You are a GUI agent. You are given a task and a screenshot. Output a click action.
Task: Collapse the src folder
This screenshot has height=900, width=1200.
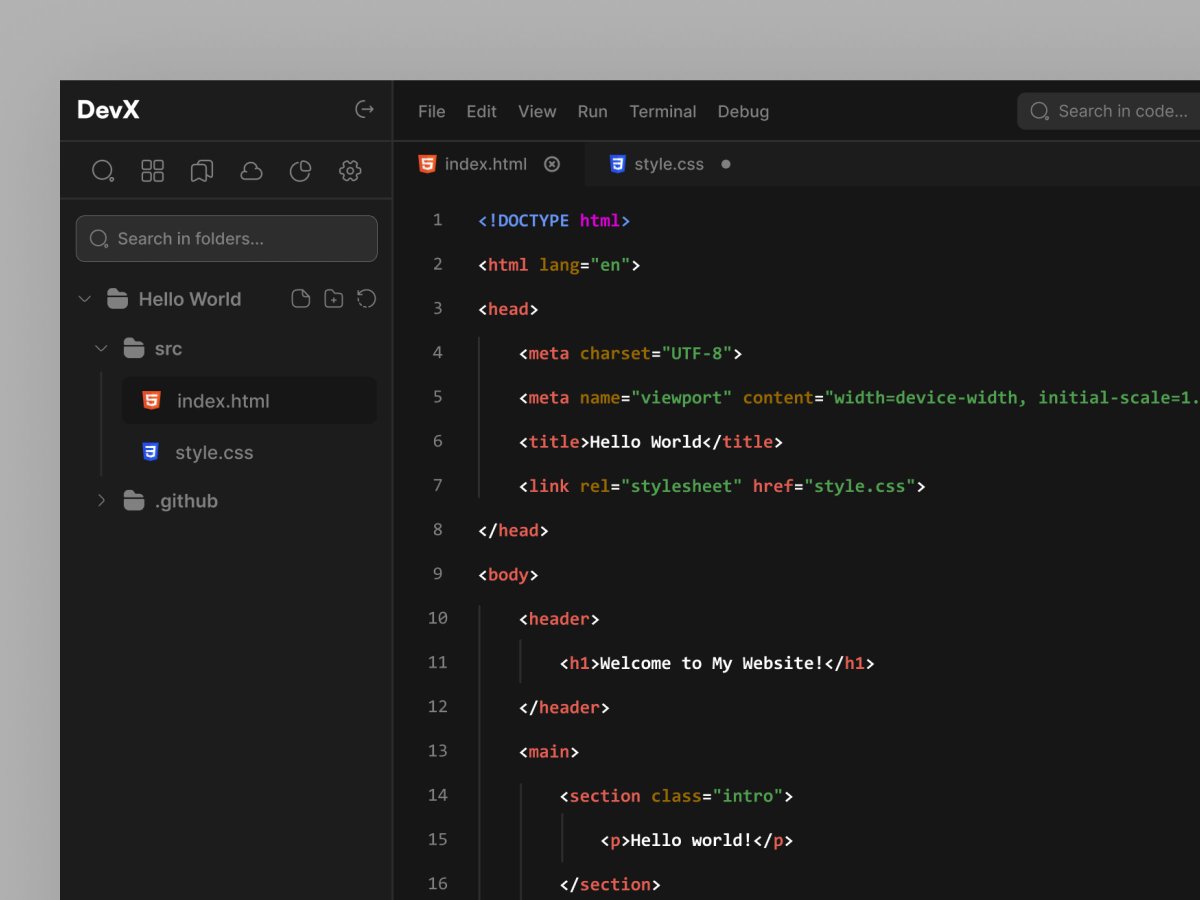pyautogui.click(x=101, y=348)
